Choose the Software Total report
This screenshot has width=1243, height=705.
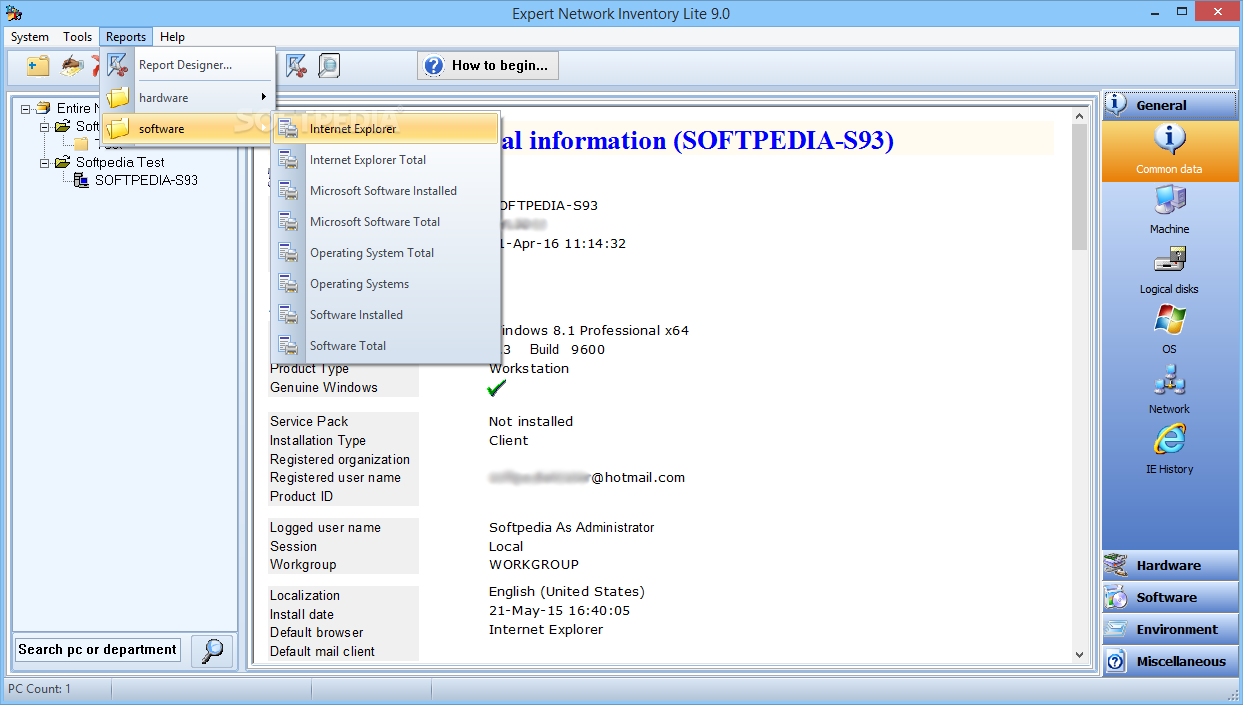tap(386, 346)
